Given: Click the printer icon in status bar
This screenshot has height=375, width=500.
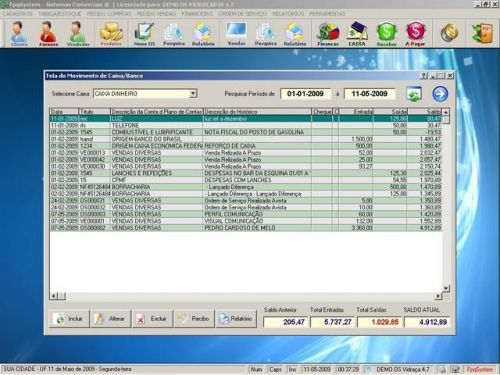Looking at the screenshot, I should click(442, 369).
